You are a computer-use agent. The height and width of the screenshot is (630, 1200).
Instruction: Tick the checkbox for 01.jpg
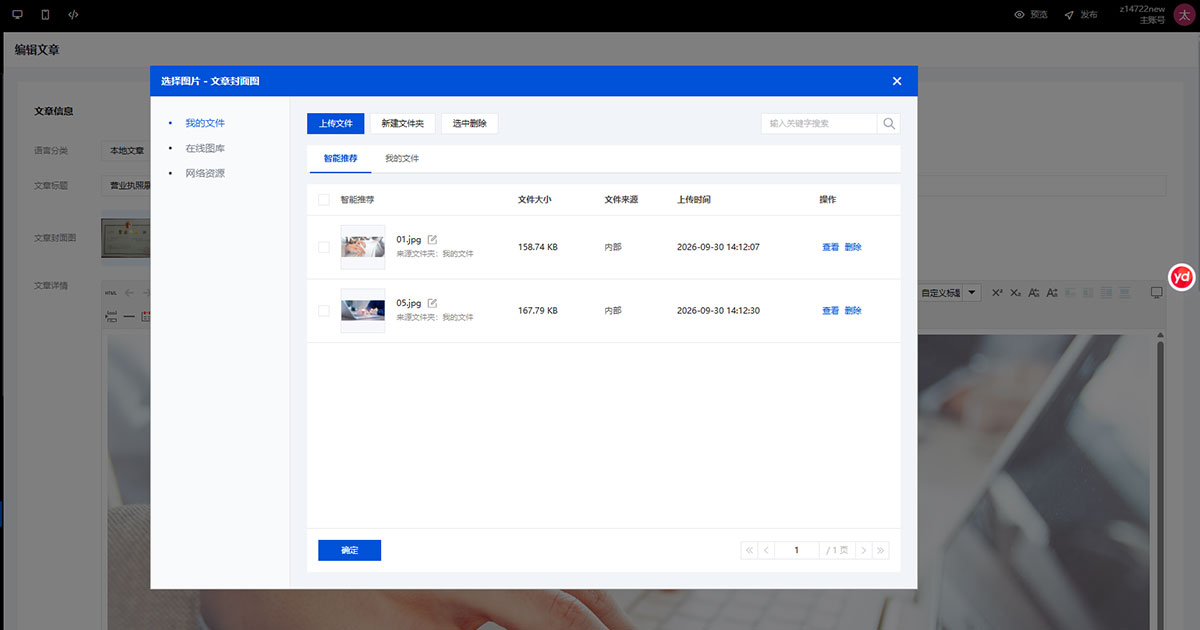coord(323,247)
